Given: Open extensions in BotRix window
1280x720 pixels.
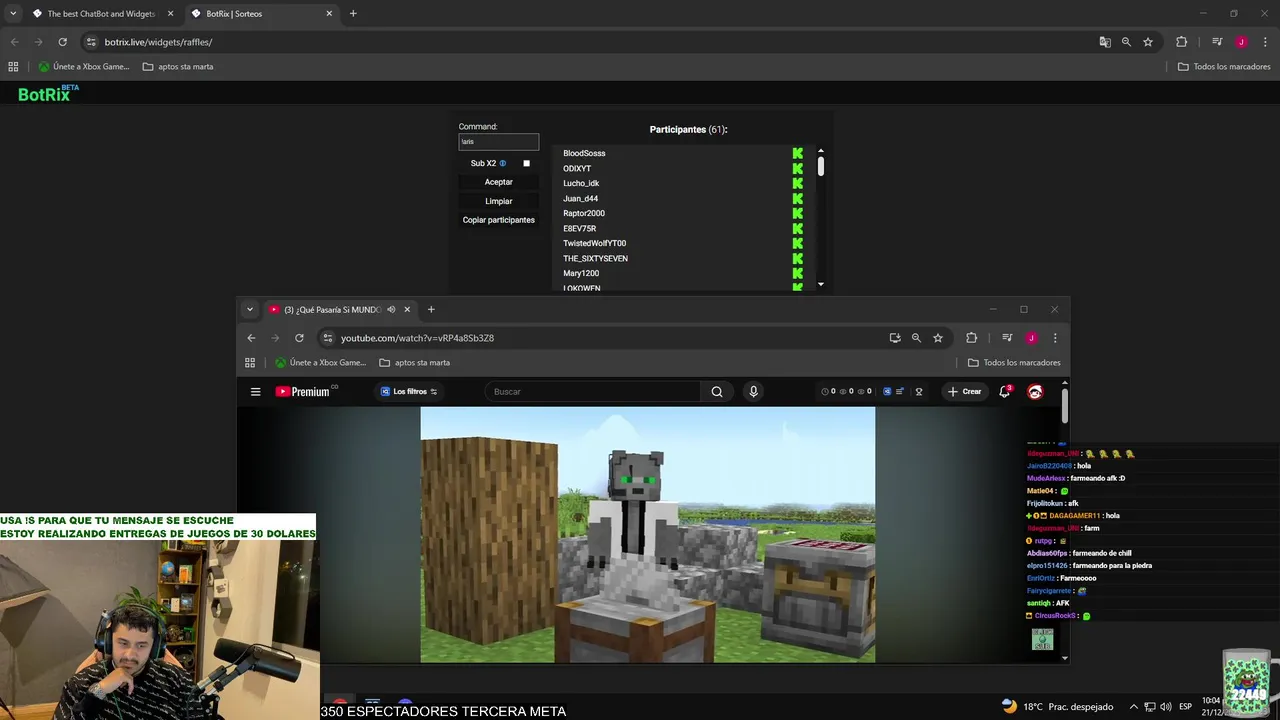Looking at the screenshot, I should click(1181, 42).
